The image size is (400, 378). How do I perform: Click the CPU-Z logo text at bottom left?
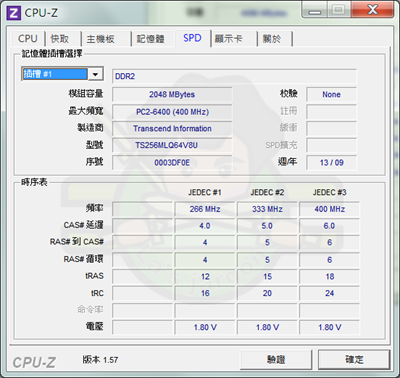[34, 363]
